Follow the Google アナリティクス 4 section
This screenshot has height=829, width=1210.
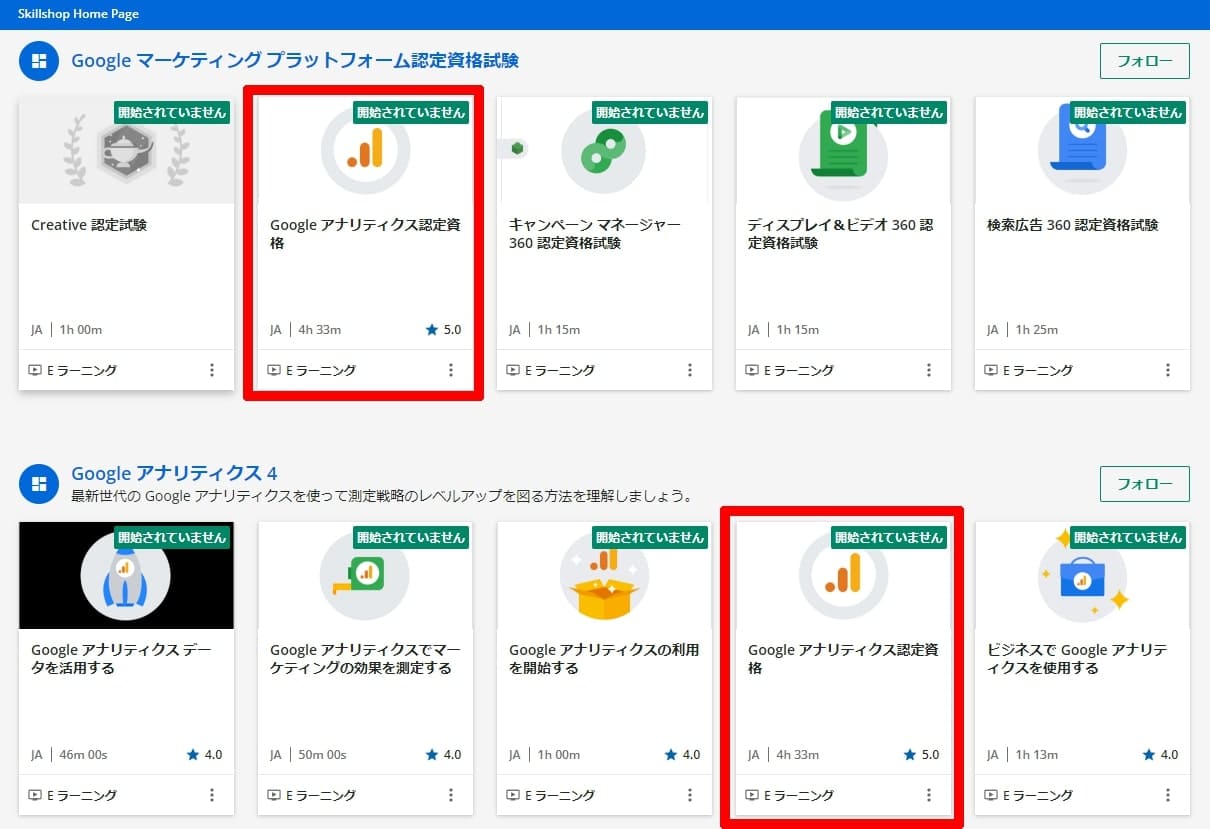click(1145, 484)
